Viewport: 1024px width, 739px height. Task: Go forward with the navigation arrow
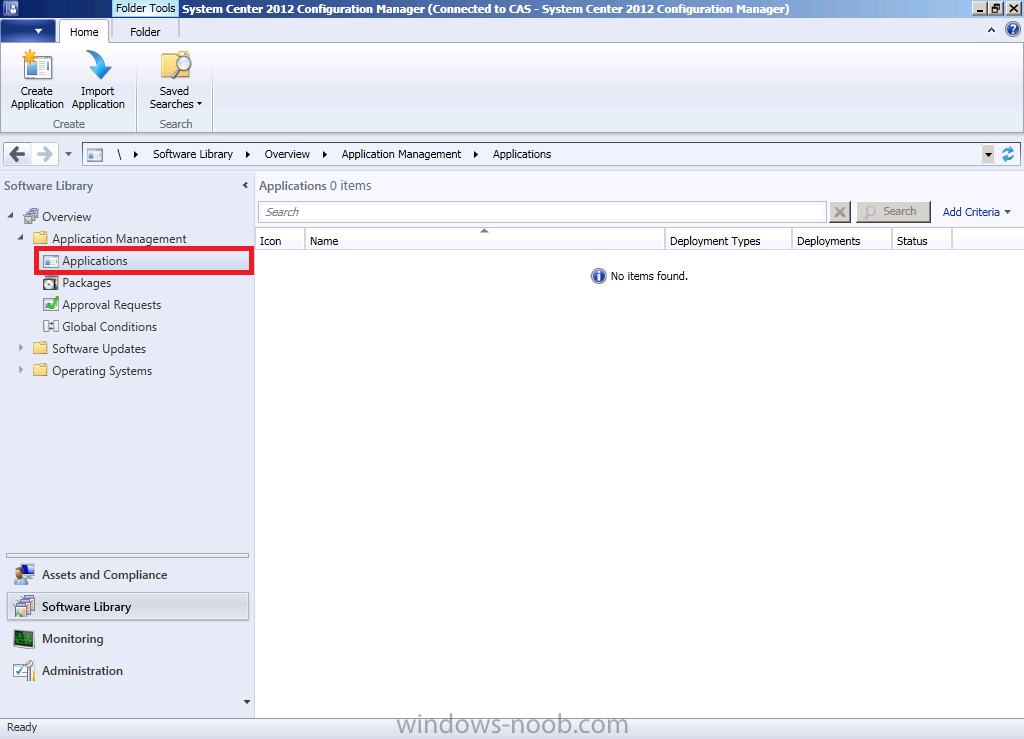[44, 154]
